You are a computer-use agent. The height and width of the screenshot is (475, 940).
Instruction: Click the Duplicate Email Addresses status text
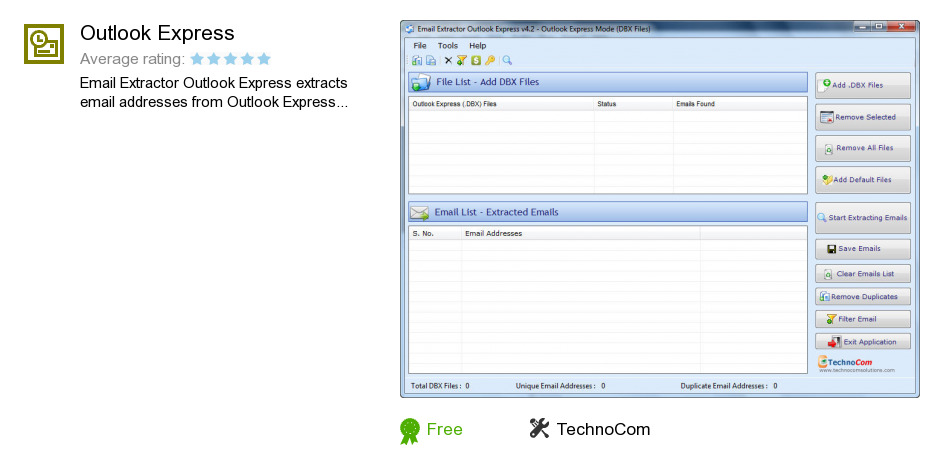729,386
